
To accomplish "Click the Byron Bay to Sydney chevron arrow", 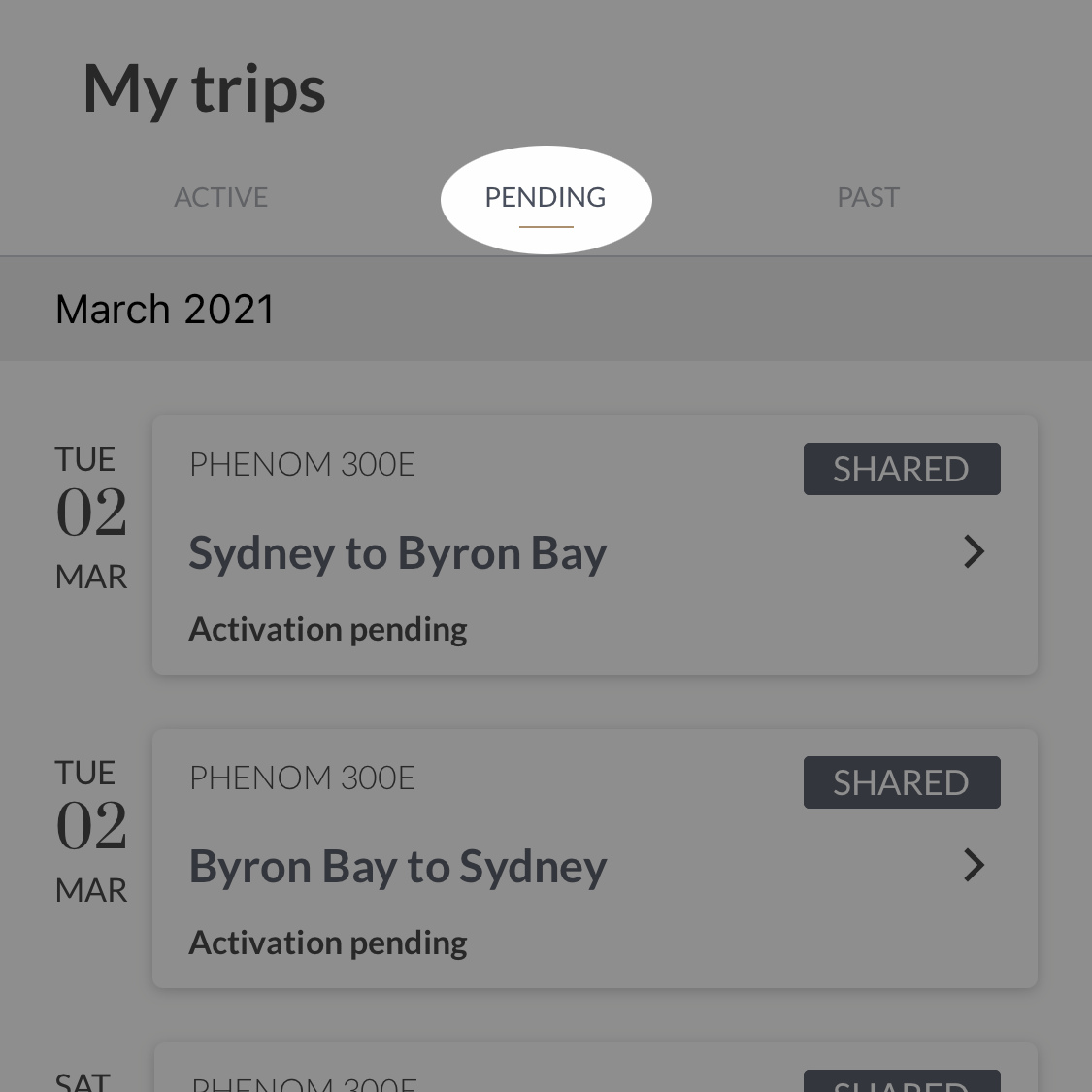I will click(x=974, y=866).
